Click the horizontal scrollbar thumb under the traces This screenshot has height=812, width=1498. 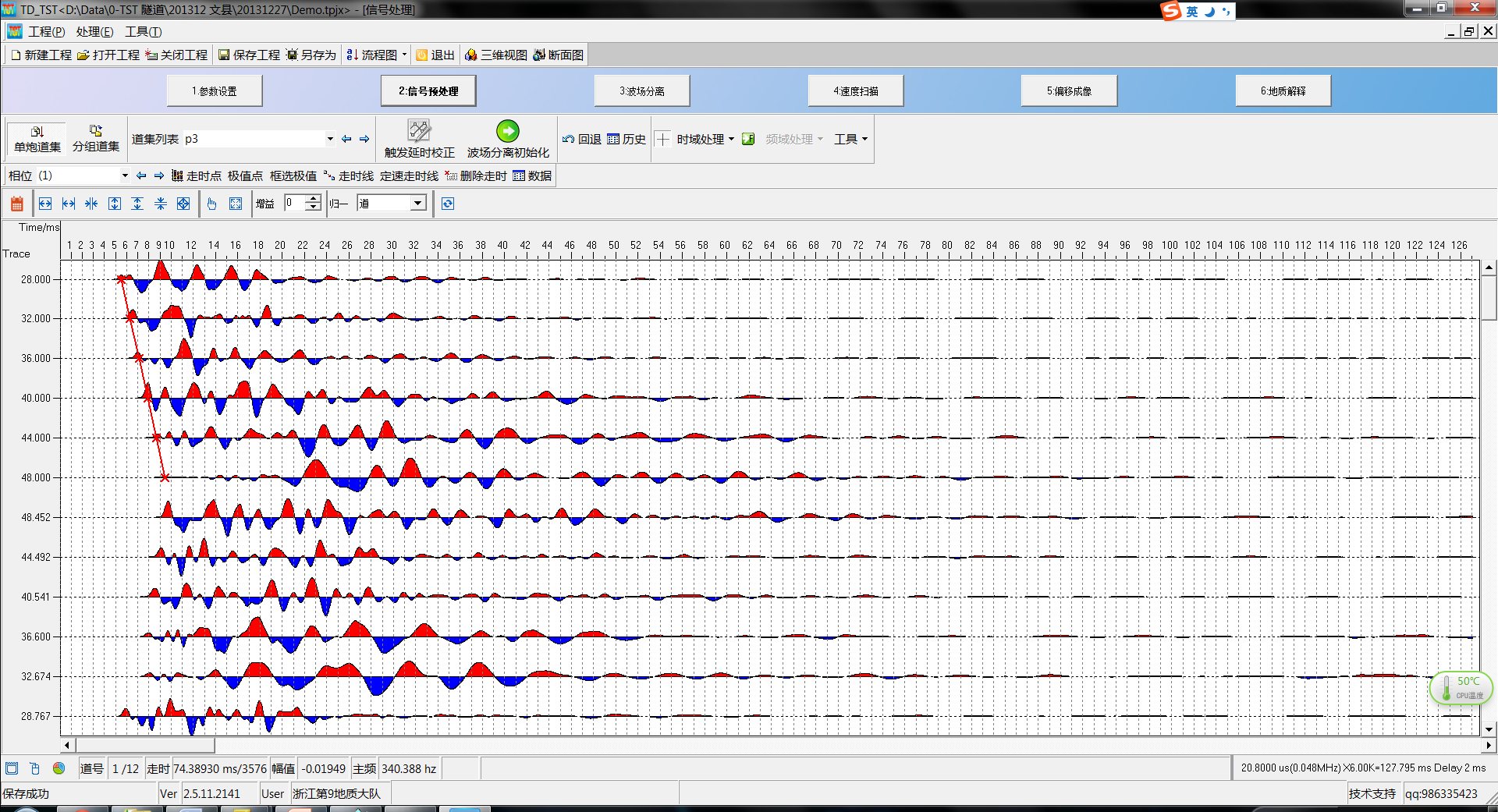click(144, 745)
